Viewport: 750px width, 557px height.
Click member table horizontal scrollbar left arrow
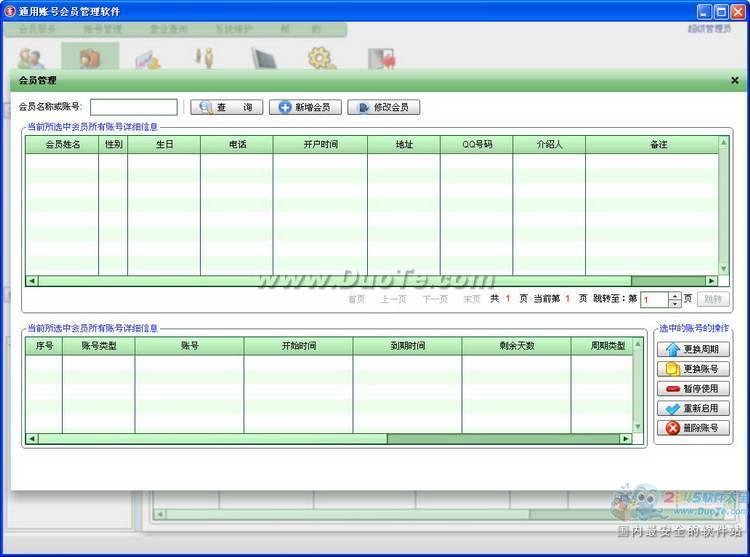point(32,281)
